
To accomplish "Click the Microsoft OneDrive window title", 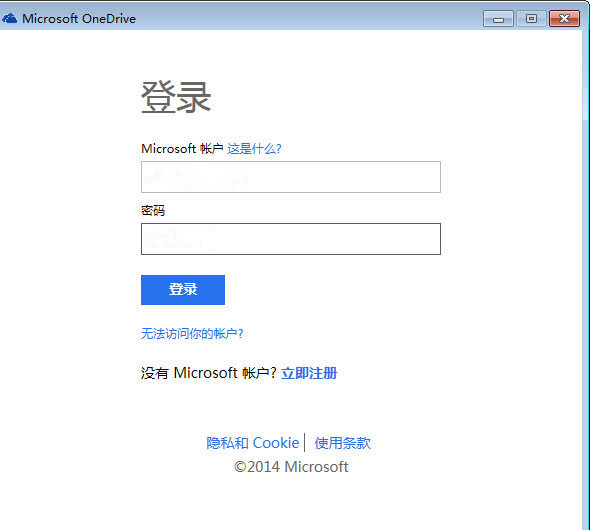I will (x=79, y=18).
